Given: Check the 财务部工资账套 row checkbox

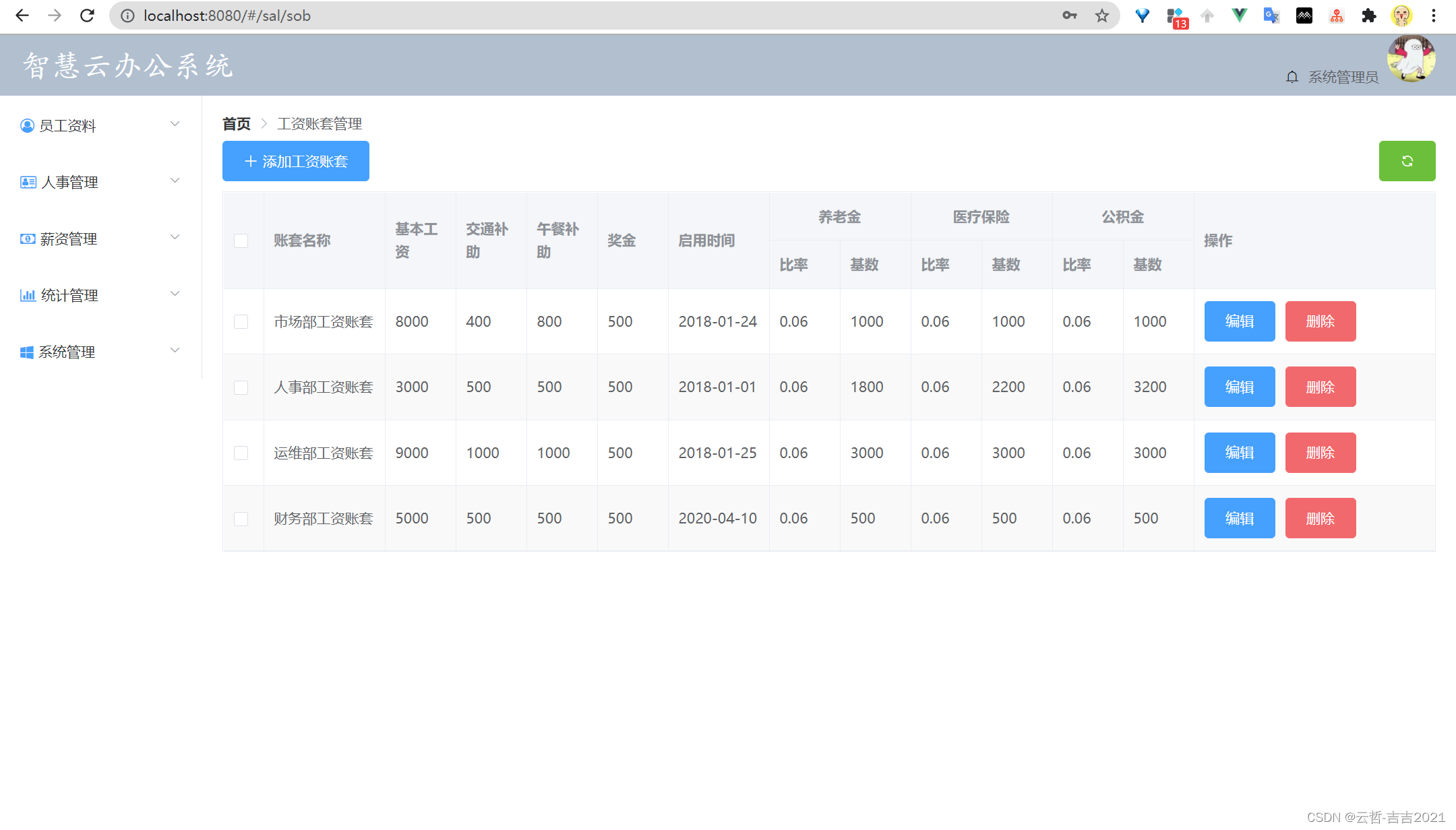Looking at the screenshot, I should 241,519.
